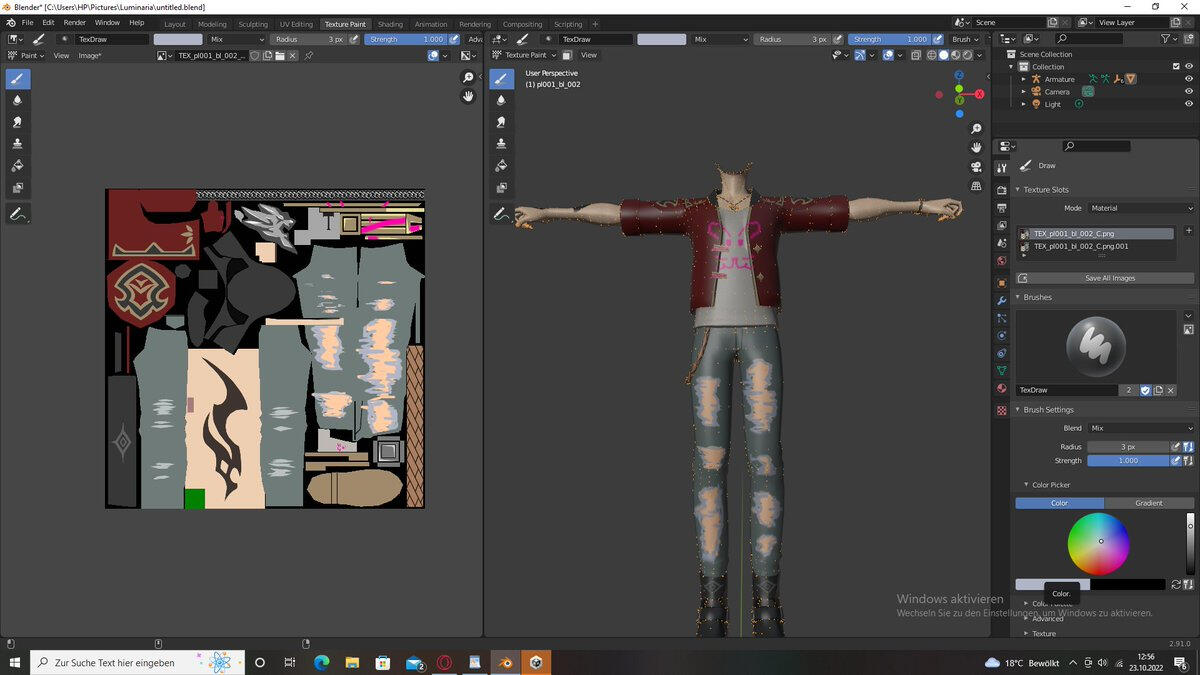Image resolution: width=1200 pixels, height=675 pixels.
Task: Open the Render menu
Action: 75,22
